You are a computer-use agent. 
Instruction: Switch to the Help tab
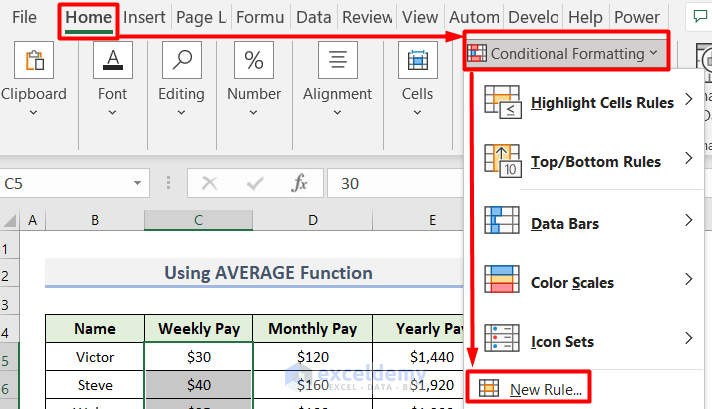(585, 17)
